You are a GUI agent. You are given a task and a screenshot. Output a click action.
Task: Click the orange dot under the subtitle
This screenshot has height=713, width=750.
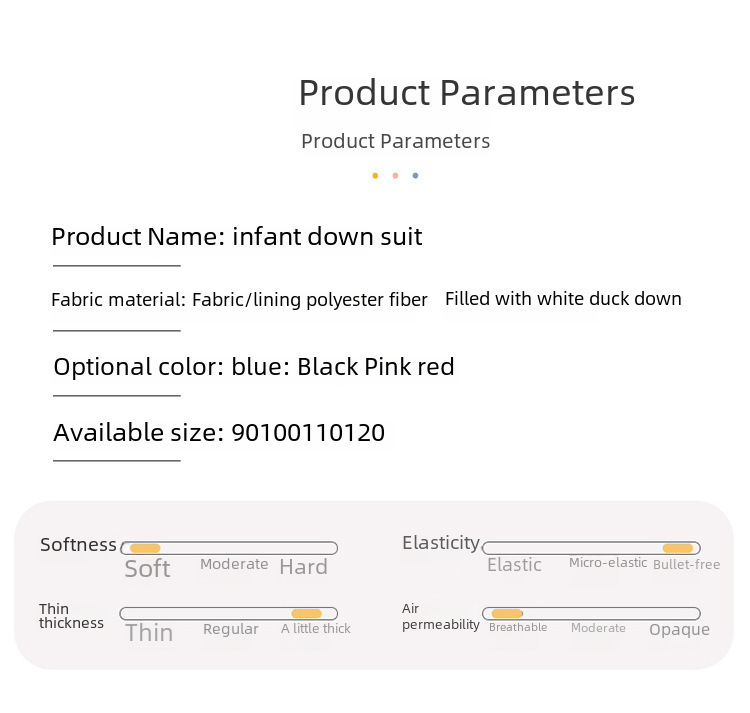click(375, 176)
